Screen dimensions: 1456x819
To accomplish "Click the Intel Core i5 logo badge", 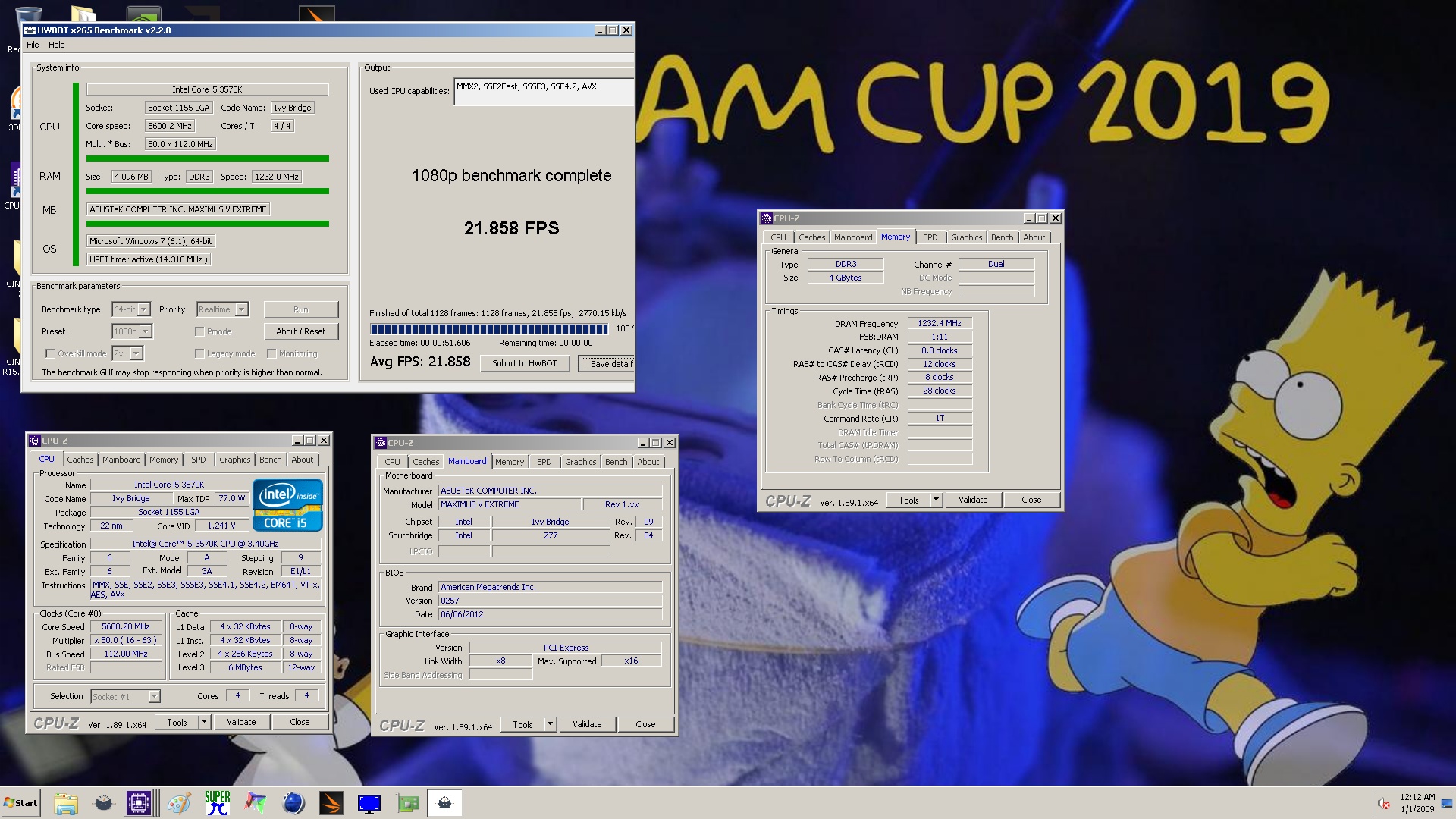I will [287, 504].
